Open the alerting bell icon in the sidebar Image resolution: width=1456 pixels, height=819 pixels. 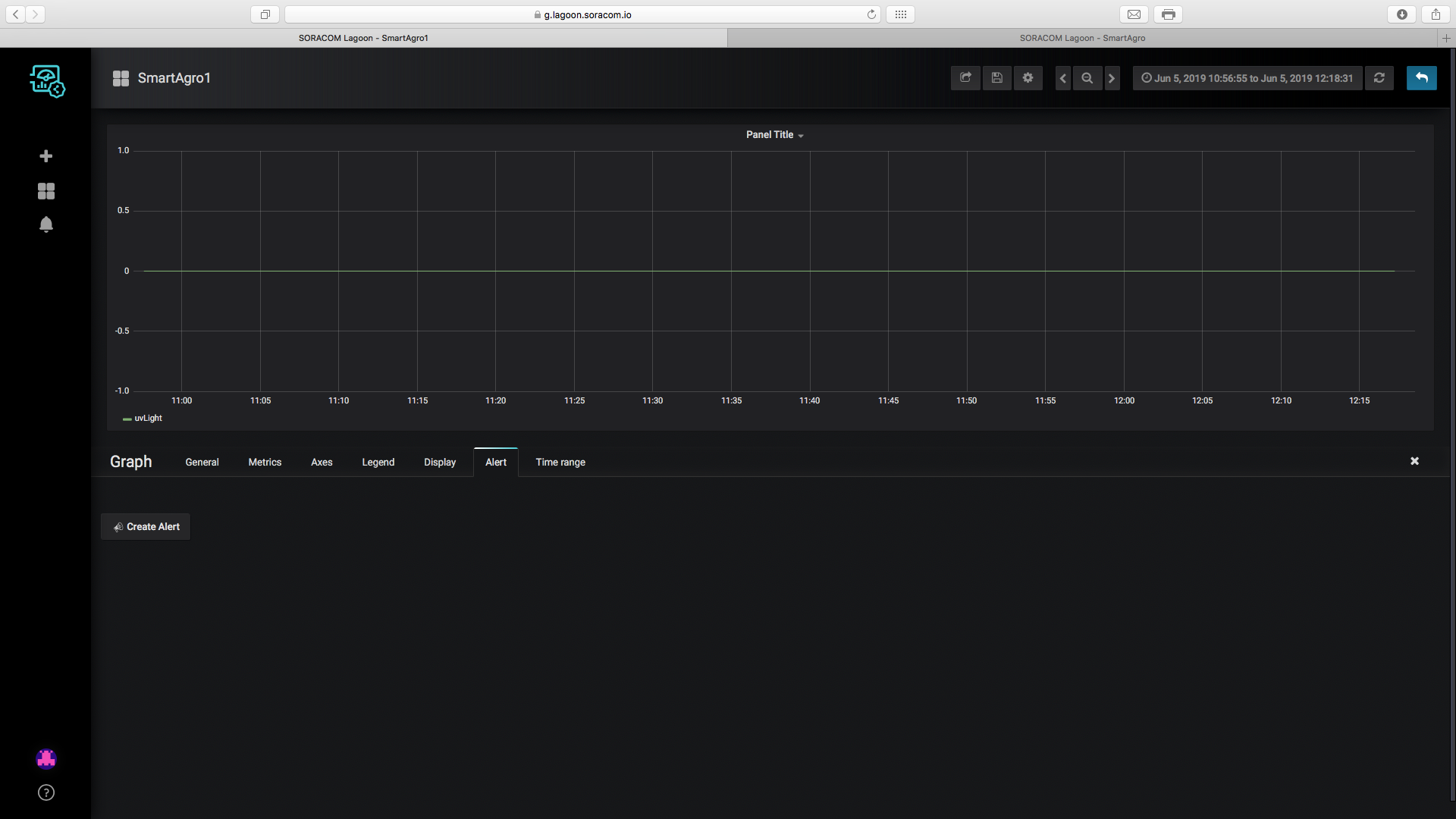45,224
